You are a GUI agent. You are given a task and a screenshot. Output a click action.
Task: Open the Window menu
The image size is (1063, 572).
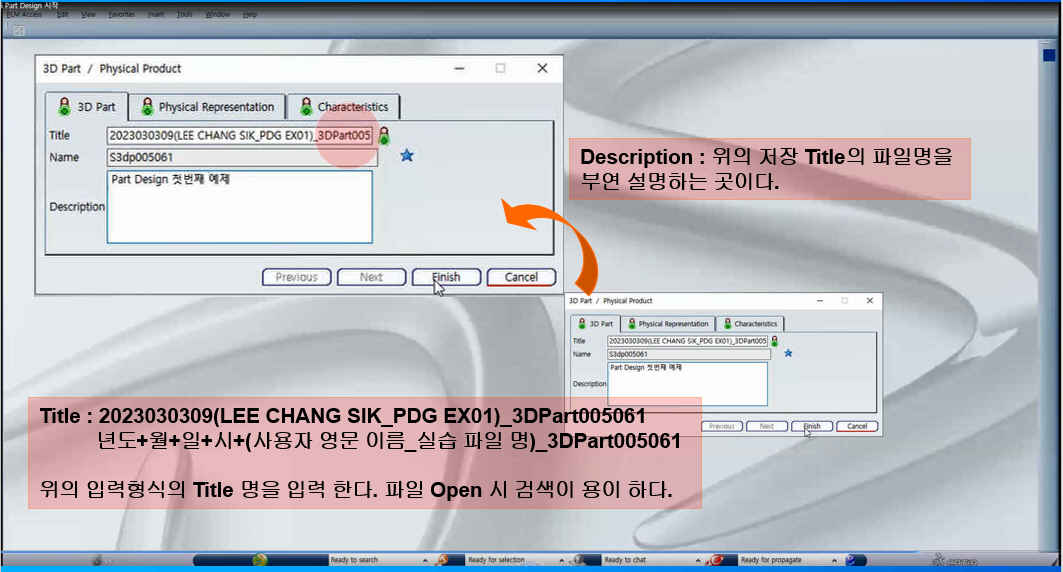coord(218,14)
